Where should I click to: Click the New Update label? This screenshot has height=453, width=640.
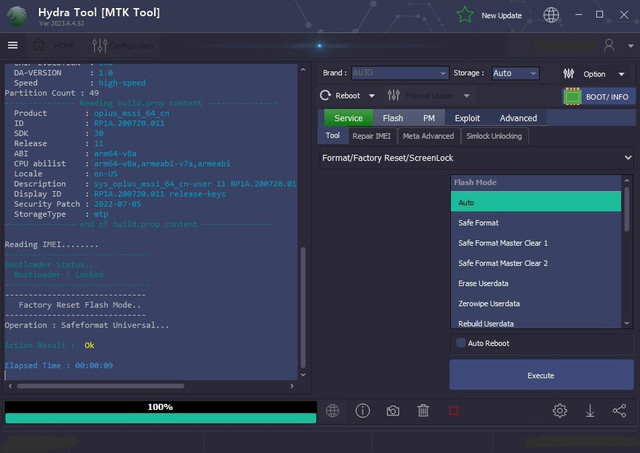(x=502, y=16)
